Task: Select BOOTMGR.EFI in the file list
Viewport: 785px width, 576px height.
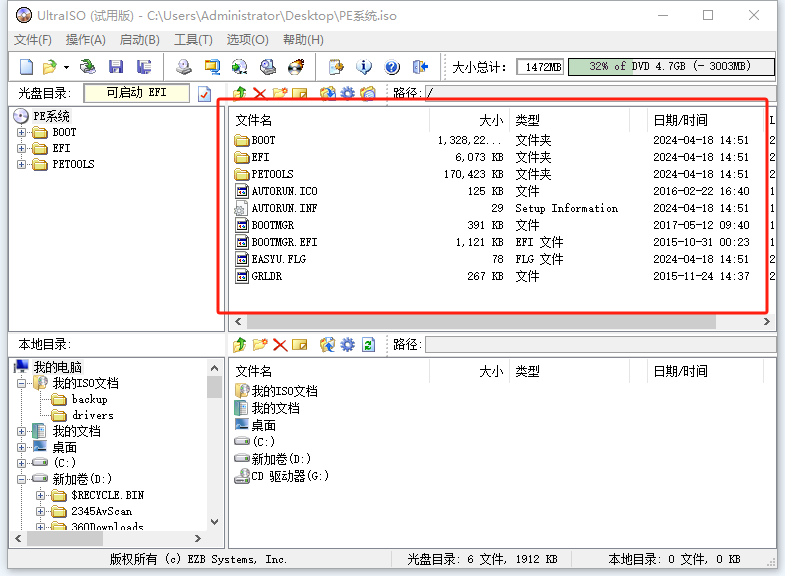Action: coord(284,242)
